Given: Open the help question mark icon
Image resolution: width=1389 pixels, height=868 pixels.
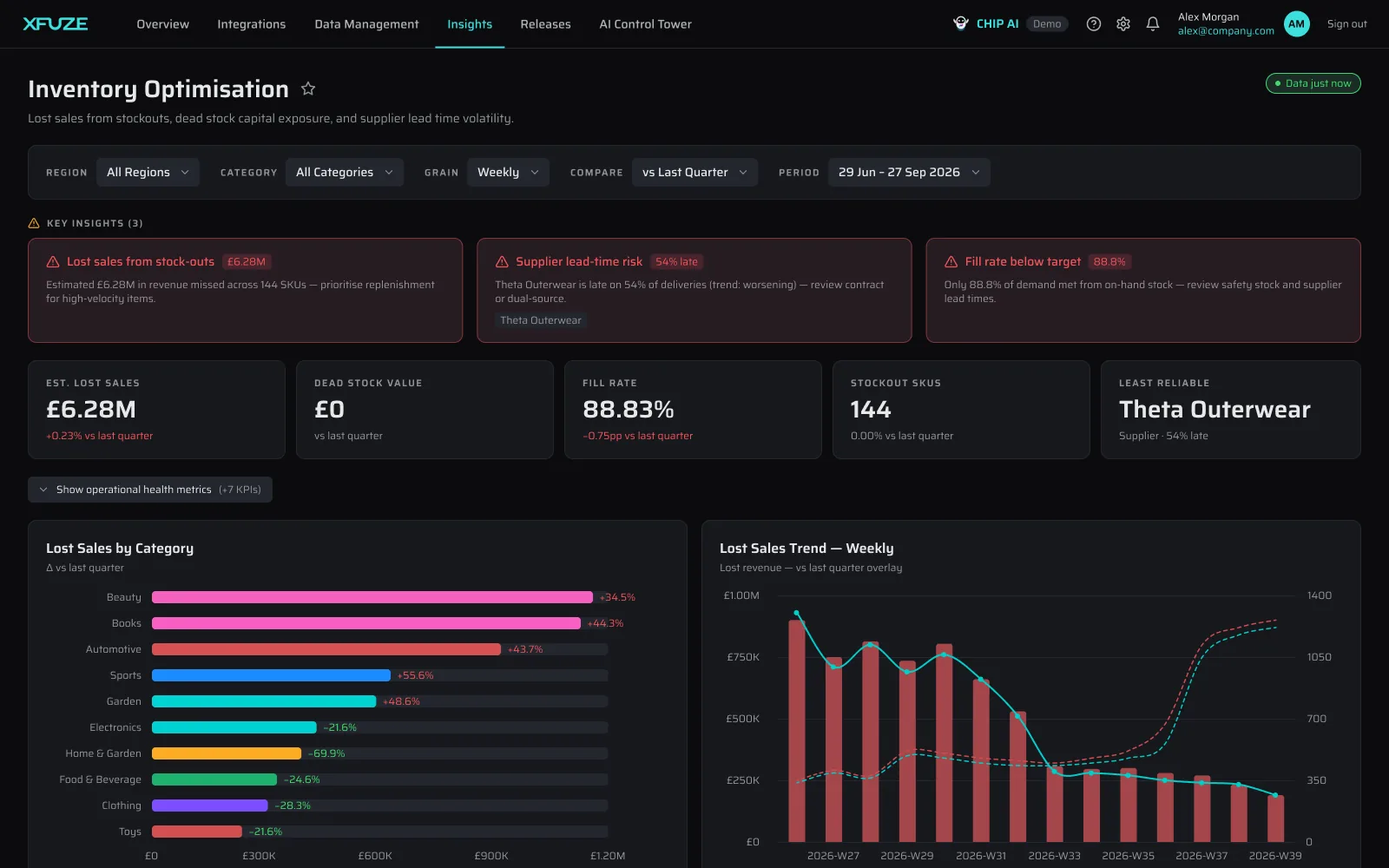Looking at the screenshot, I should [1094, 24].
